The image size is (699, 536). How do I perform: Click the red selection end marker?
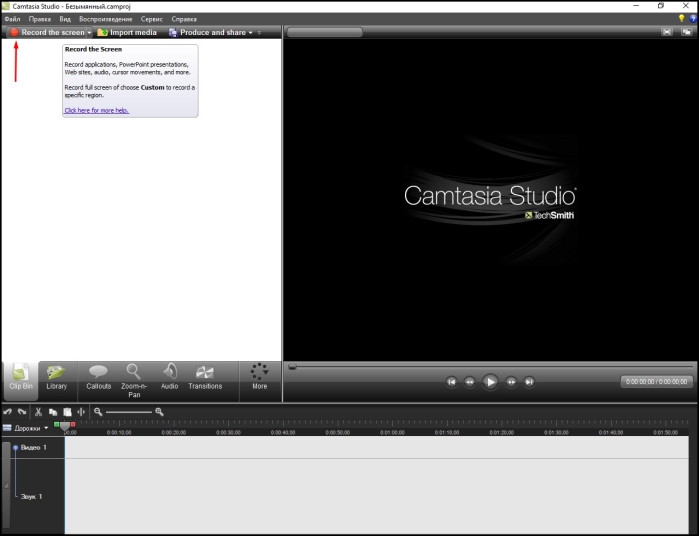point(73,424)
